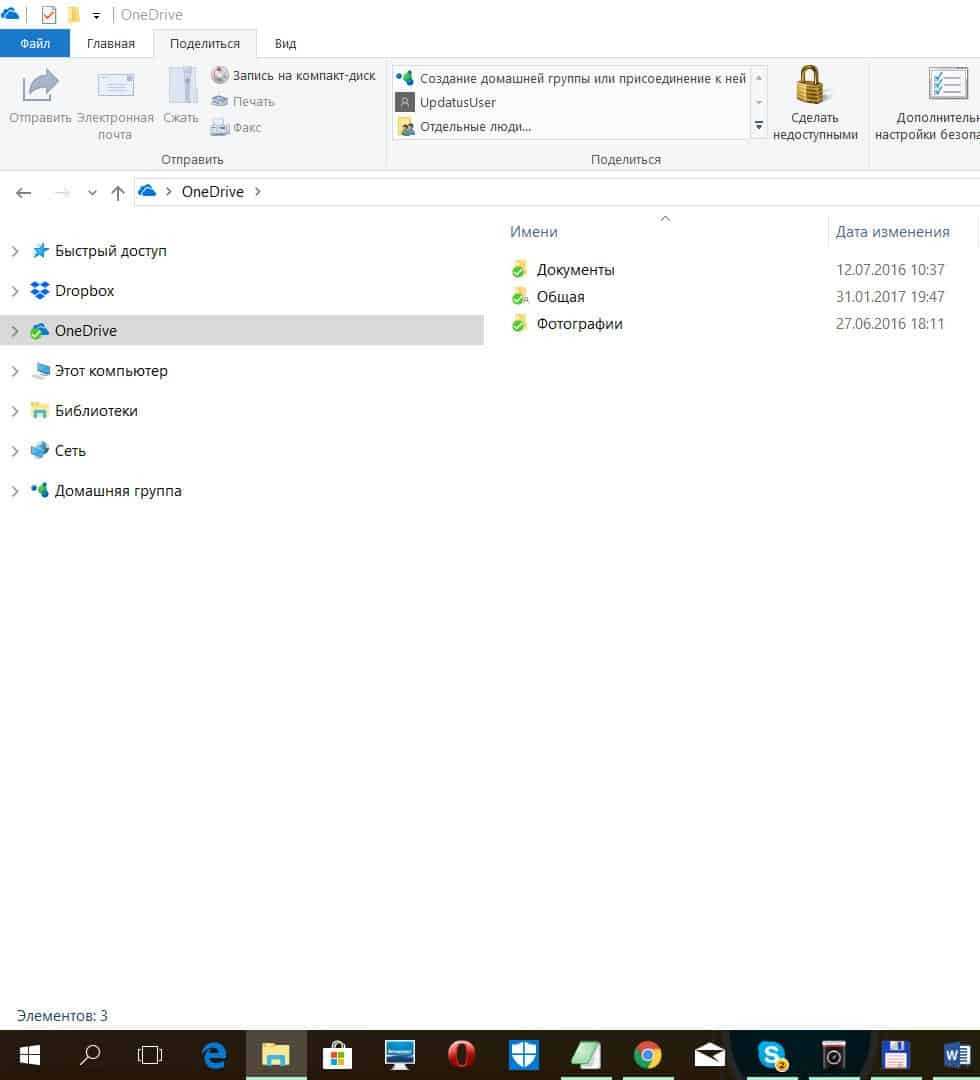Expand Быстрый доступ tree node
980x1080 pixels.
tap(14, 251)
